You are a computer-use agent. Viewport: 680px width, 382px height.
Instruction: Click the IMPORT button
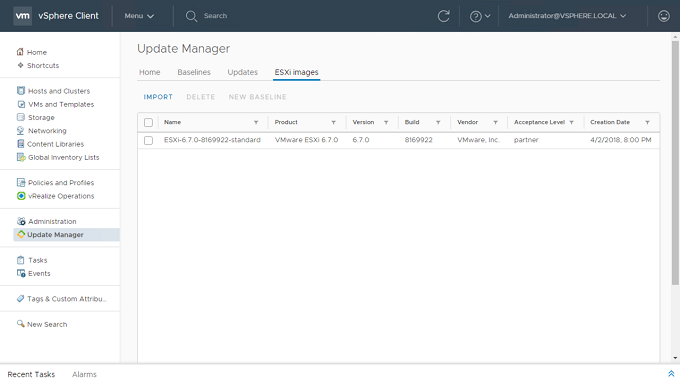click(x=158, y=97)
